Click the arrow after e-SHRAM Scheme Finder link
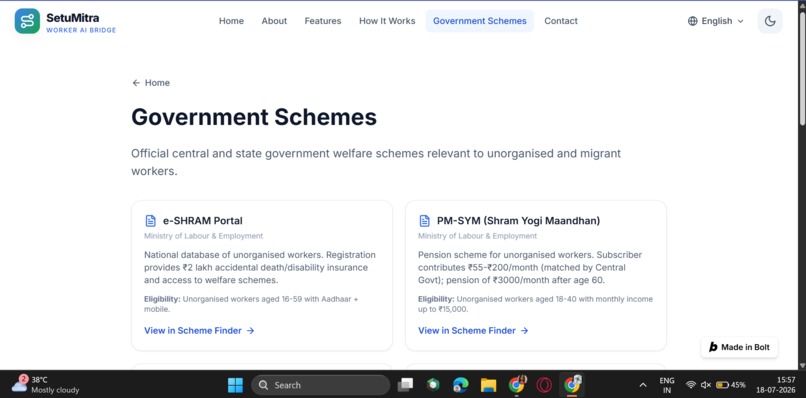This screenshot has width=806, height=398. pyautogui.click(x=250, y=331)
